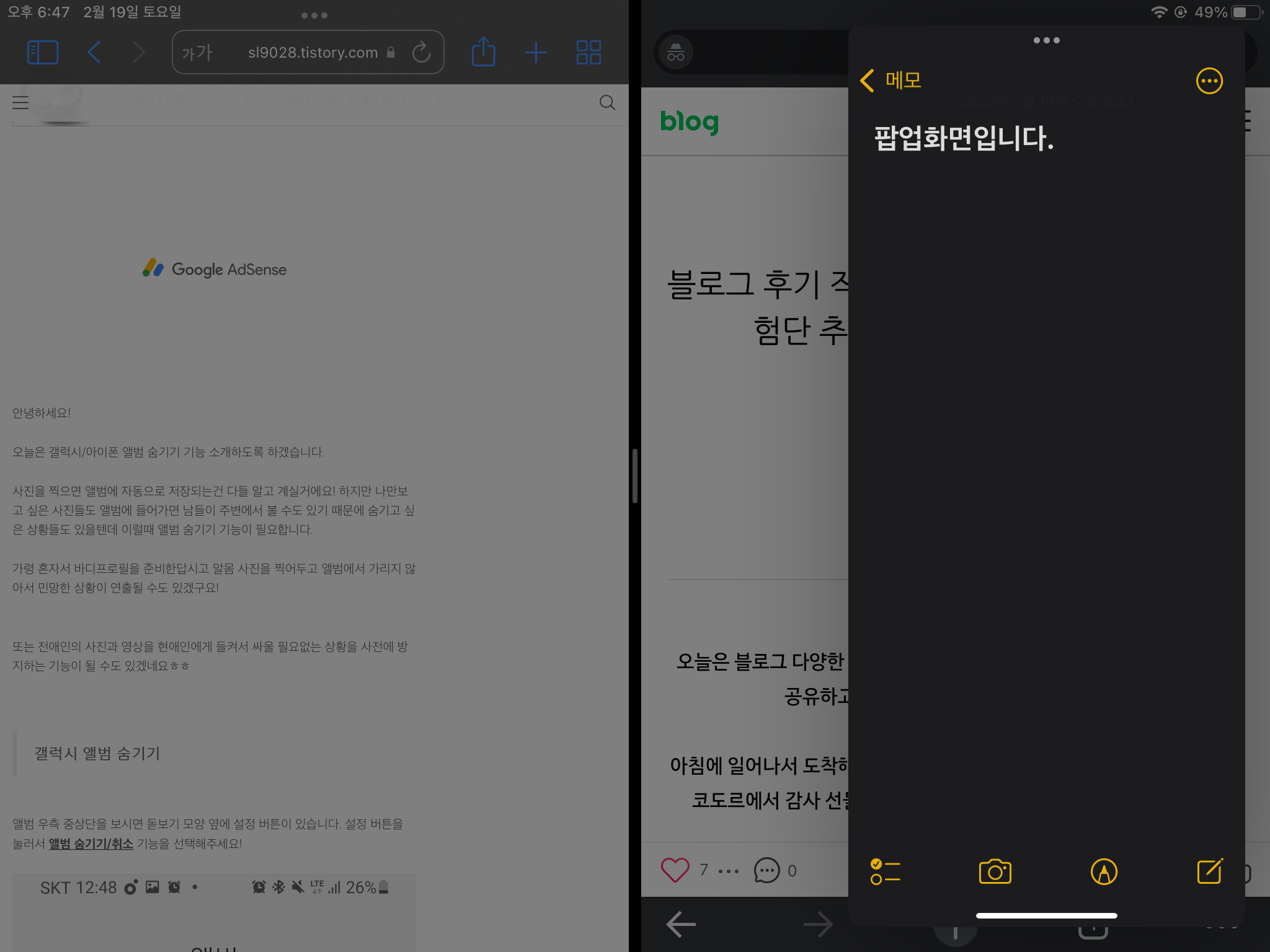Go back to 메모 list
1270x952 pixels.
coord(890,80)
